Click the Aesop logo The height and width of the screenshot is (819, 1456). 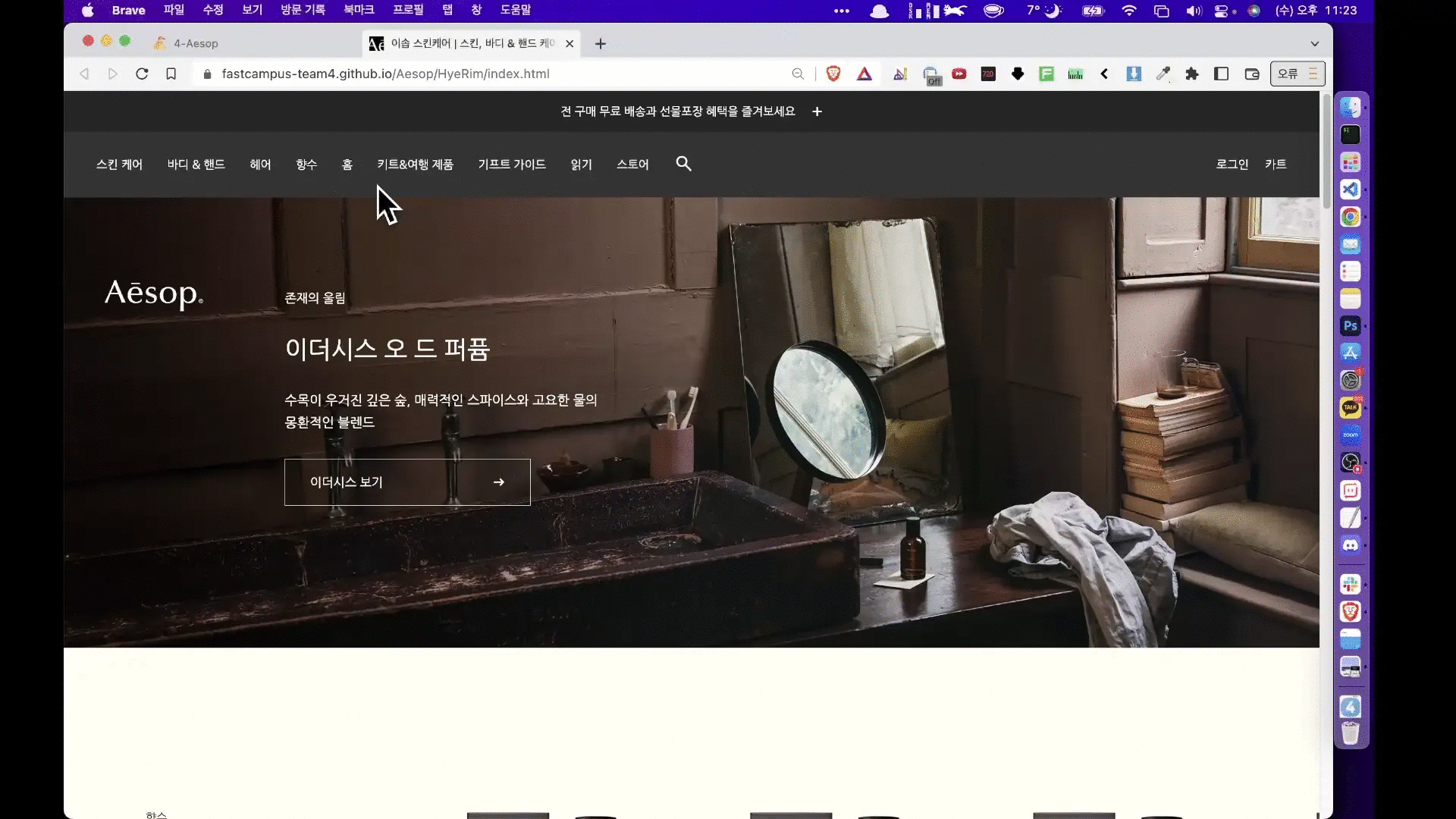point(154,293)
